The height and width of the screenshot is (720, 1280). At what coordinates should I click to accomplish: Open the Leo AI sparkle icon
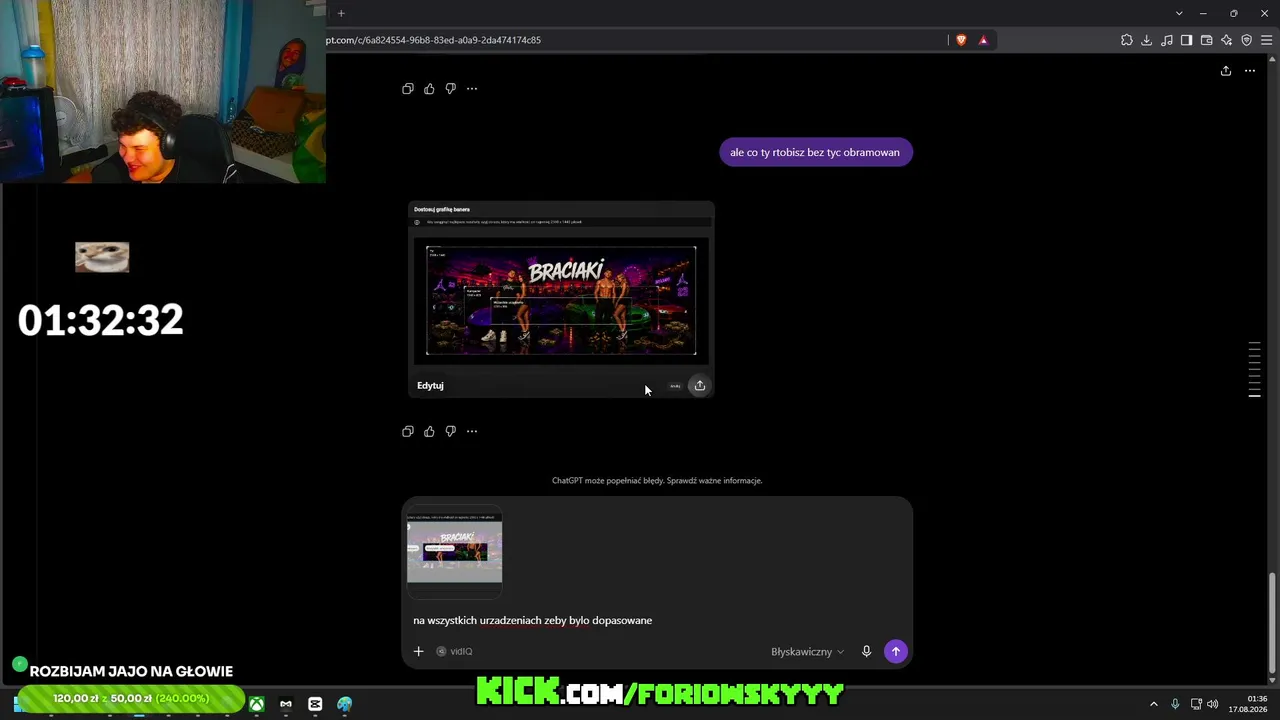tap(1227, 40)
